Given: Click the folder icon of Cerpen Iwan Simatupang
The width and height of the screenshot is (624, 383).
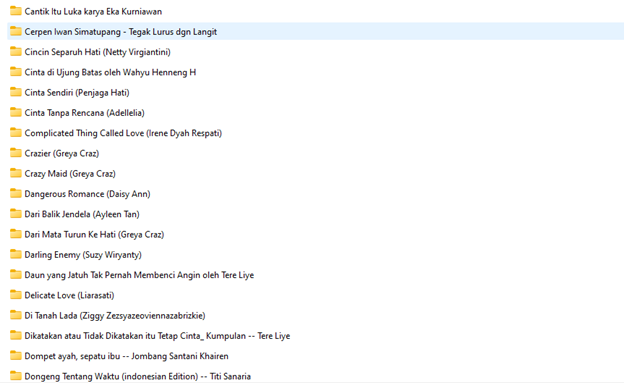Looking at the screenshot, I should click(16, 31).
